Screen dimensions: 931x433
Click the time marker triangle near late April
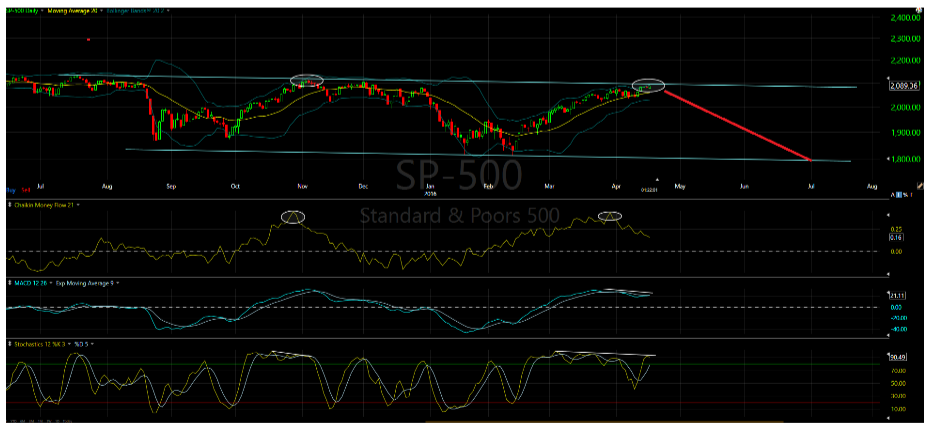coord(657,178)
